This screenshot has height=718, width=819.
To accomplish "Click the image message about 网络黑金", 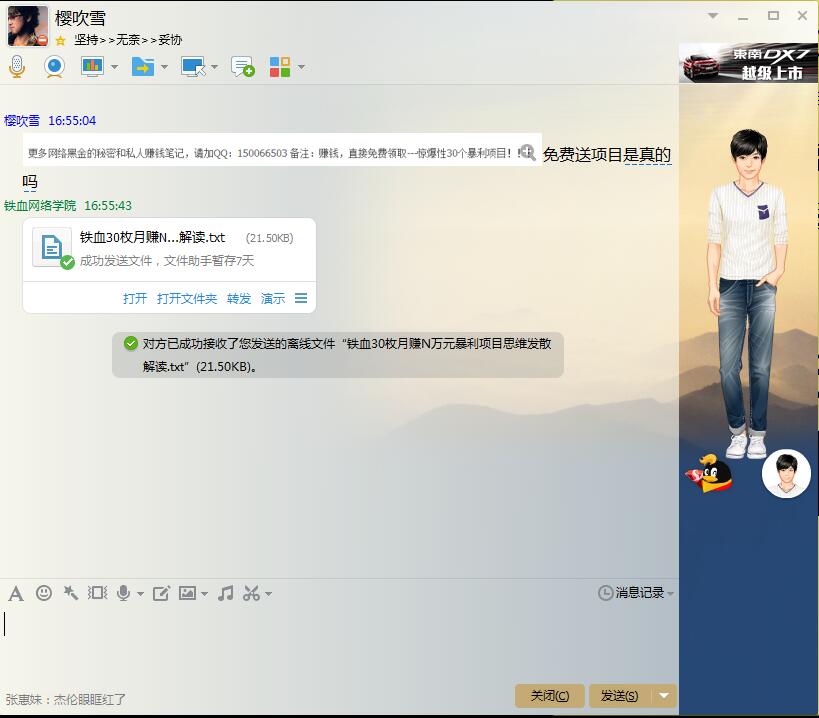I will pos(282,150).
